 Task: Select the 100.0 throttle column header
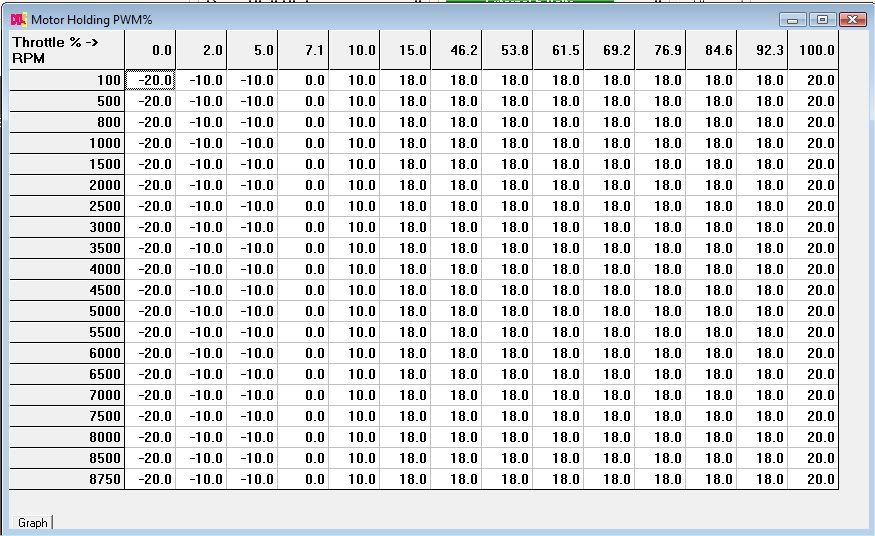pyautogui.click(x=813, y=50)
